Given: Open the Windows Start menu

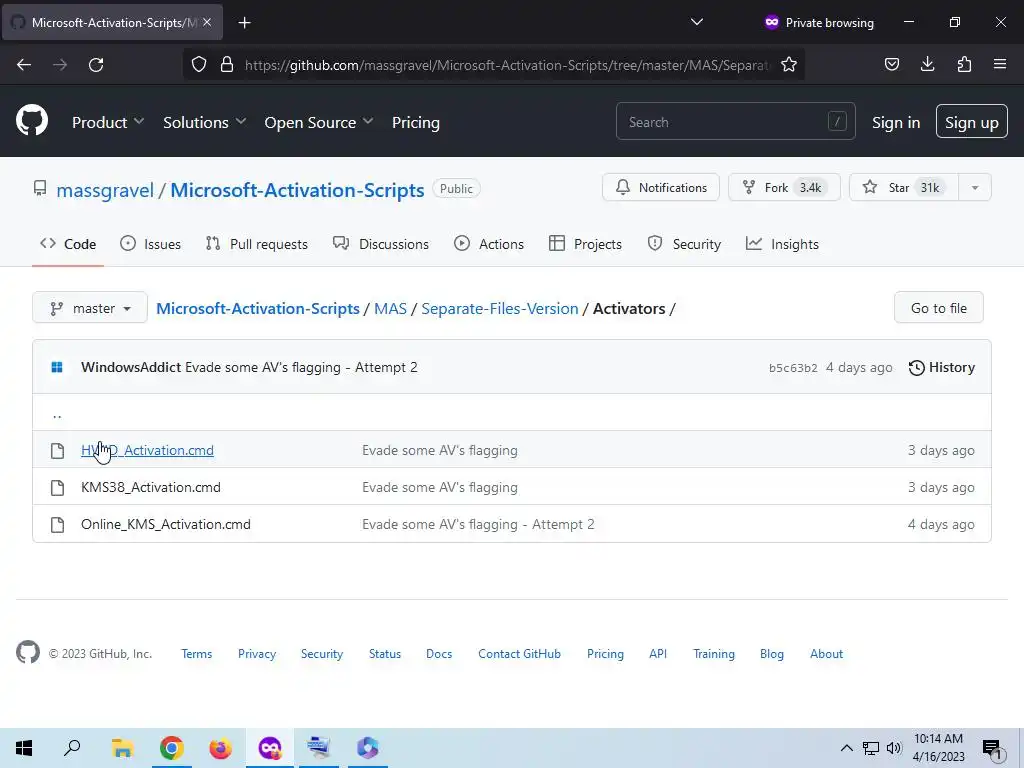Looking at the screenshot, I should coord(24,748).
